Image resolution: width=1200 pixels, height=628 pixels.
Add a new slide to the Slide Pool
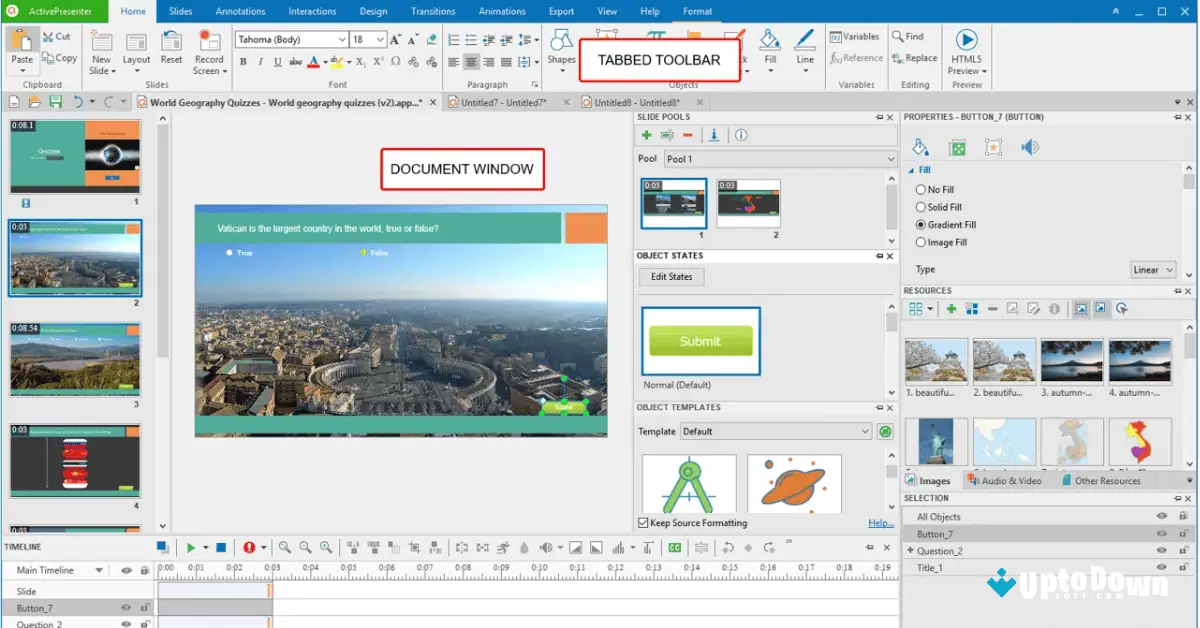tap(648, 136)
